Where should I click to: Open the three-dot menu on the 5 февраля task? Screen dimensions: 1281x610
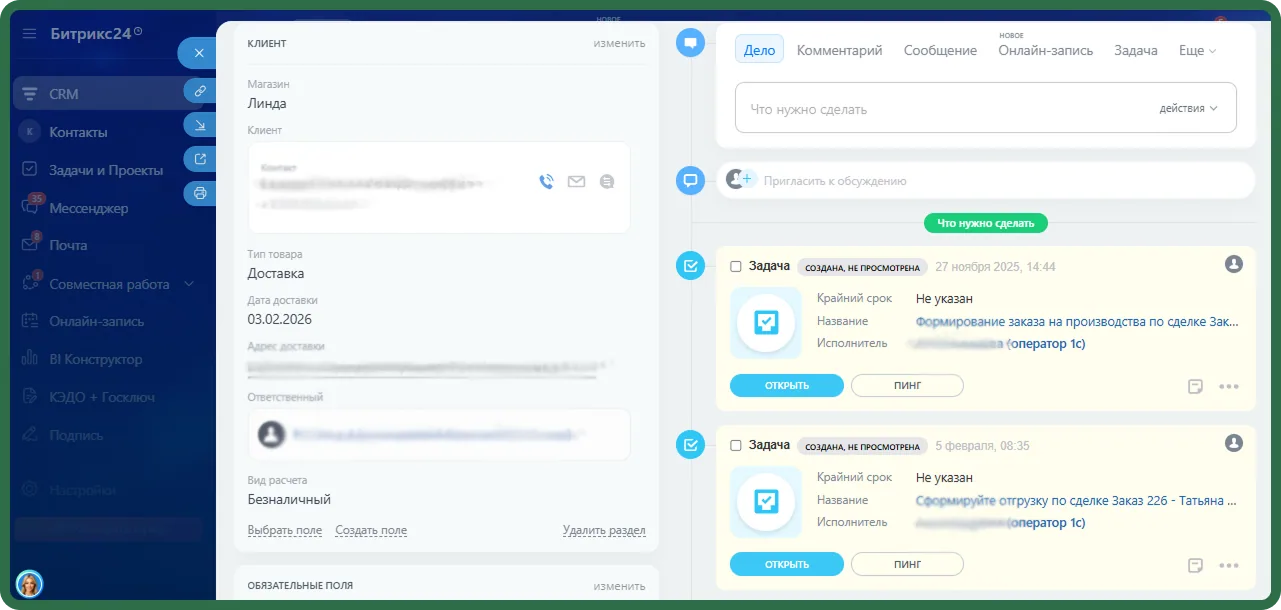click(1229, 566)
